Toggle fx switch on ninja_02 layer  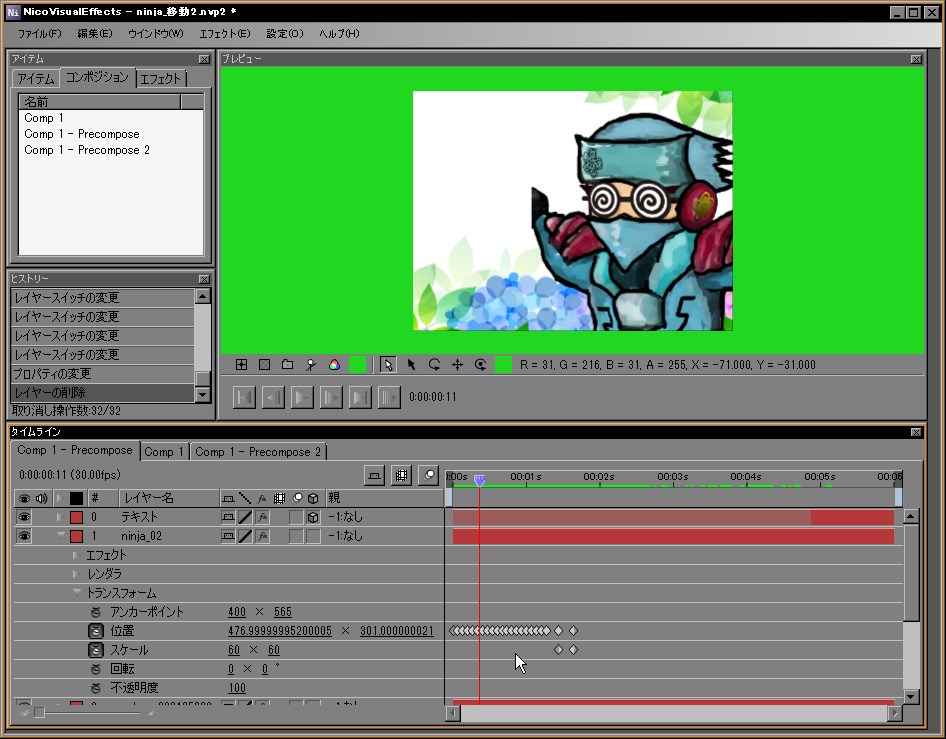262,536
